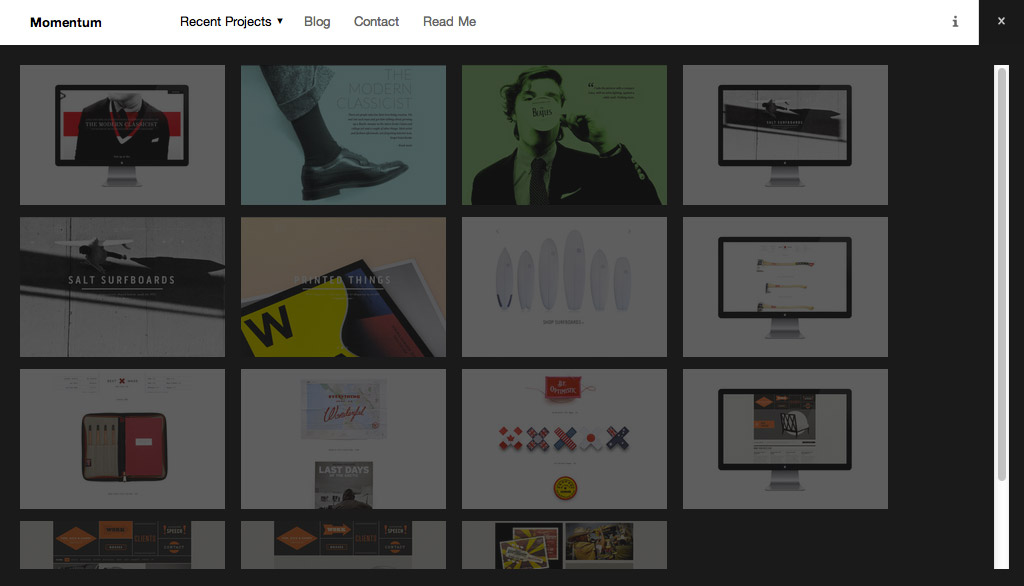The width and height of the screenshot is (1024, 586).
Task: Open the teal shoe Modern Classicist thumbnail
Action: pyautogui.click(x=344, y=135)
